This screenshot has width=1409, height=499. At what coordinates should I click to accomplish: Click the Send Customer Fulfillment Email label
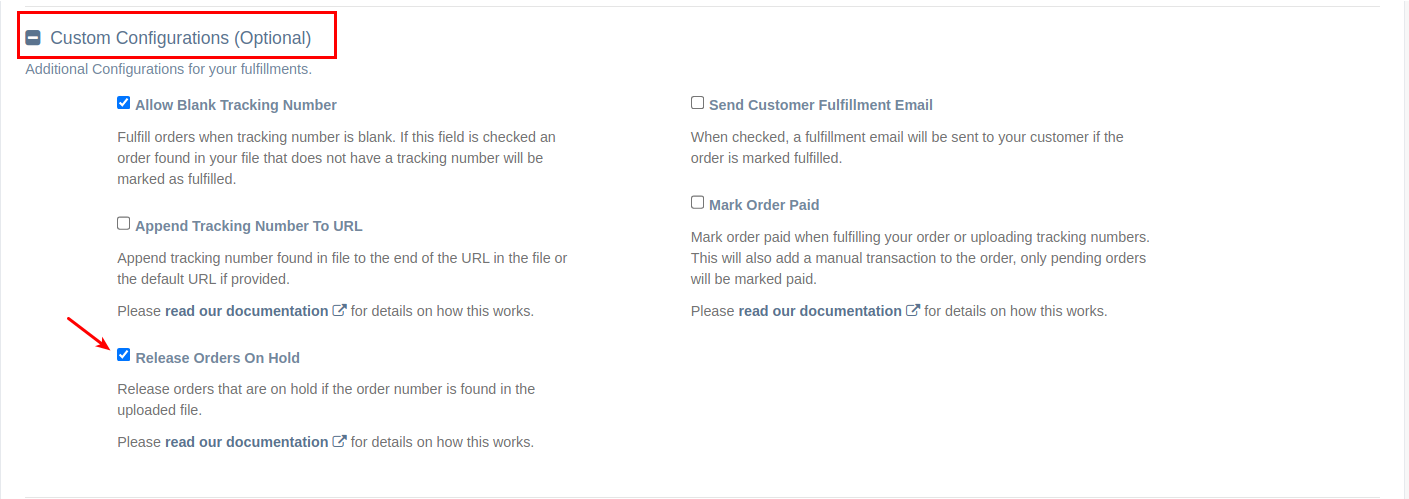pyautogui.click(x=821, y=105)
